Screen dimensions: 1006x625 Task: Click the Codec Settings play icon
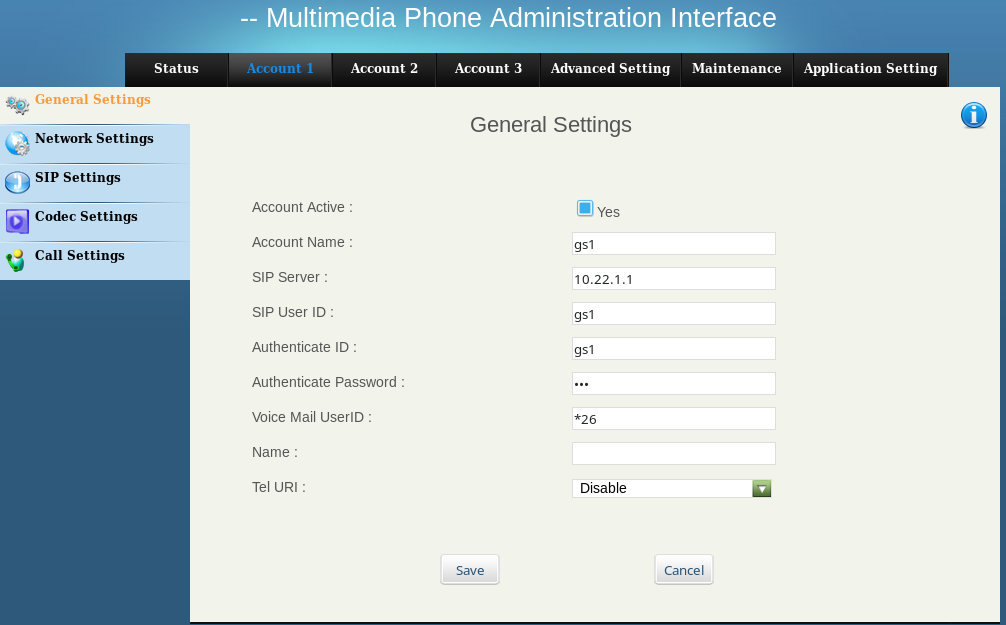click(x=17, y=221)
